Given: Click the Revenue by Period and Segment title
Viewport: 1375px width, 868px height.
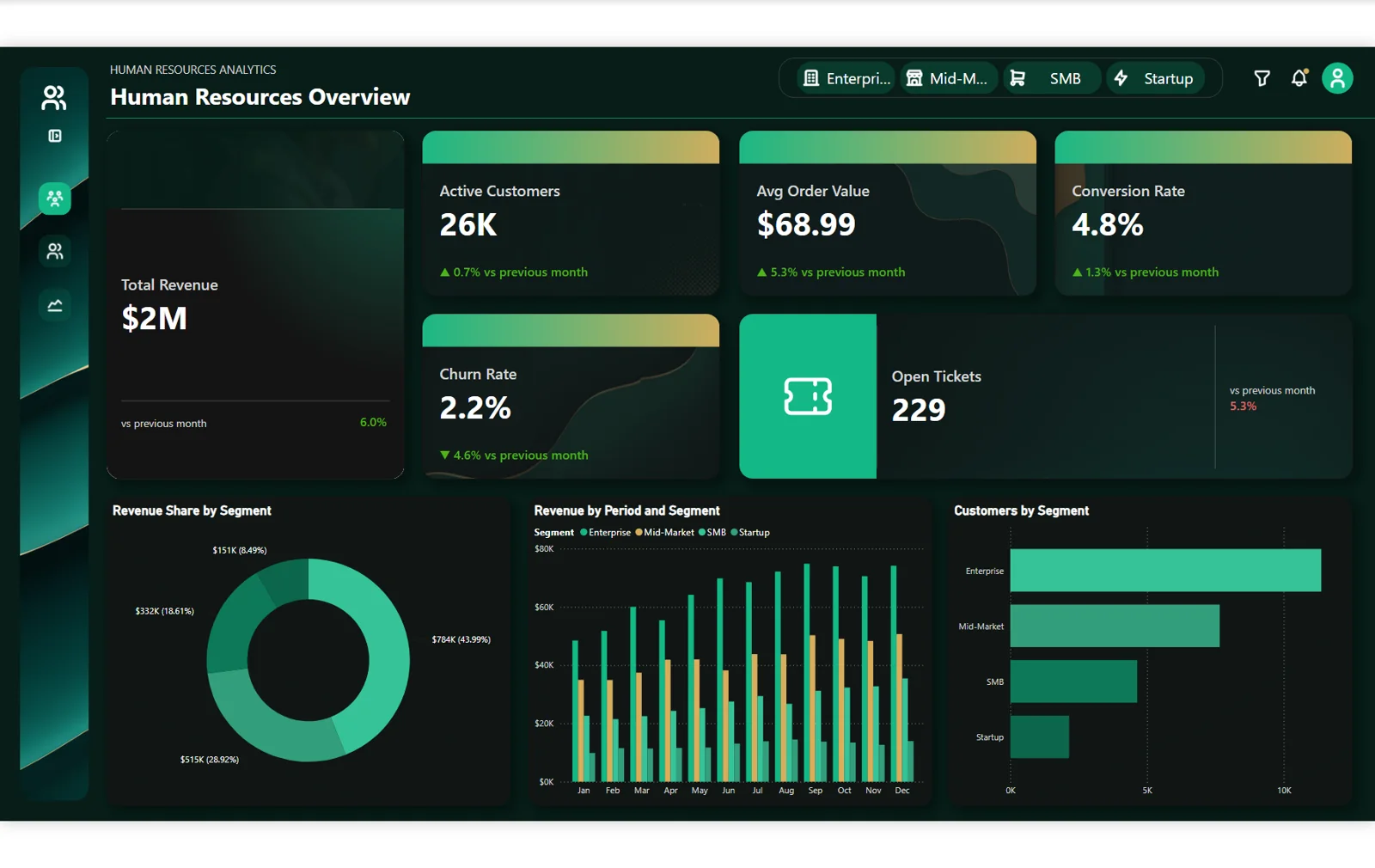Looking at the screenshot, I should coord(627,510).
